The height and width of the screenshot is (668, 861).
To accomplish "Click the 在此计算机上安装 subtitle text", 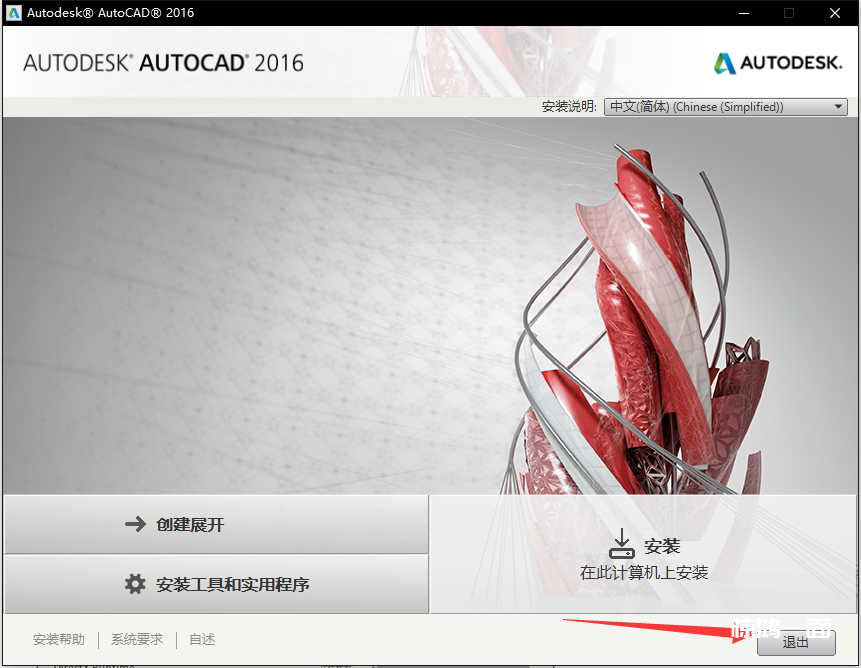I will 644,573.
